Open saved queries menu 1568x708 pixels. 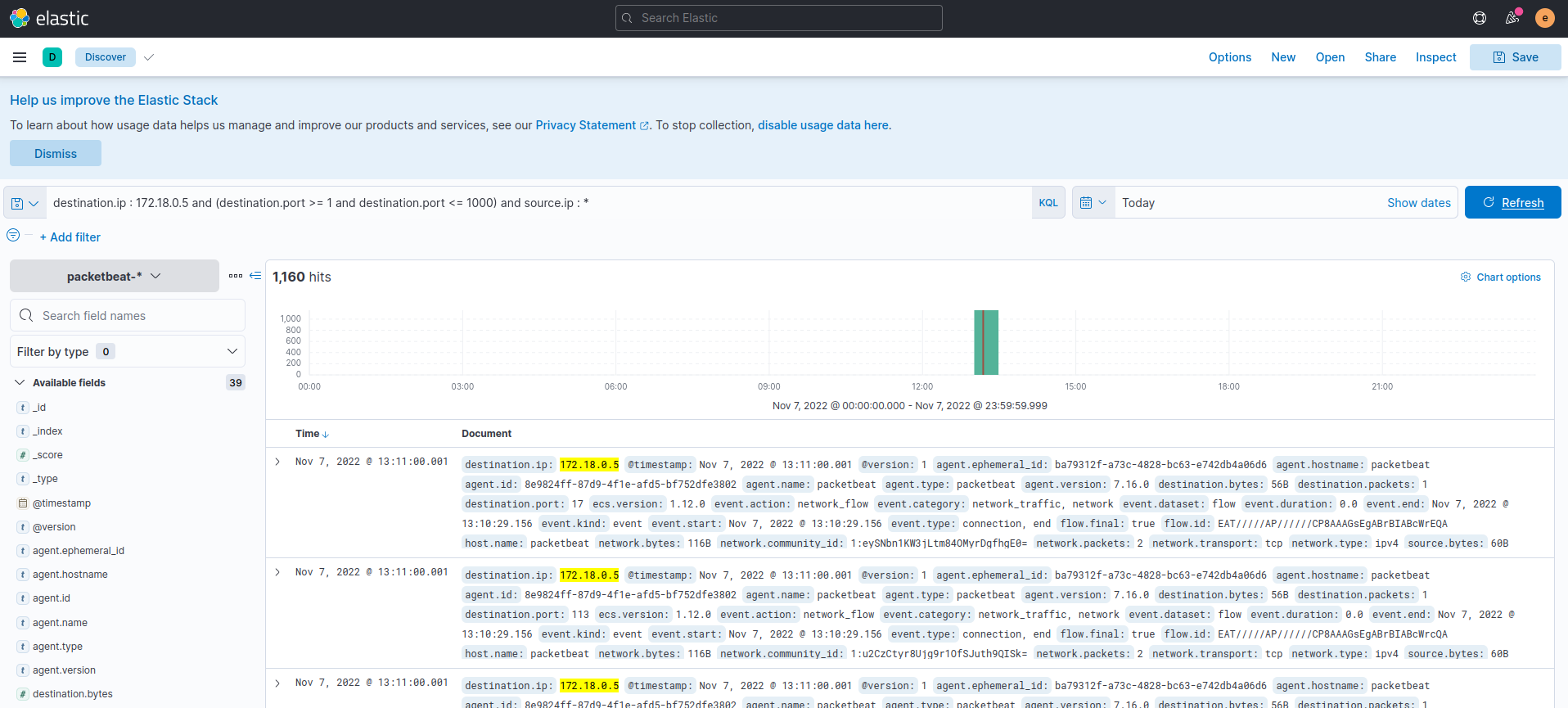25,203
